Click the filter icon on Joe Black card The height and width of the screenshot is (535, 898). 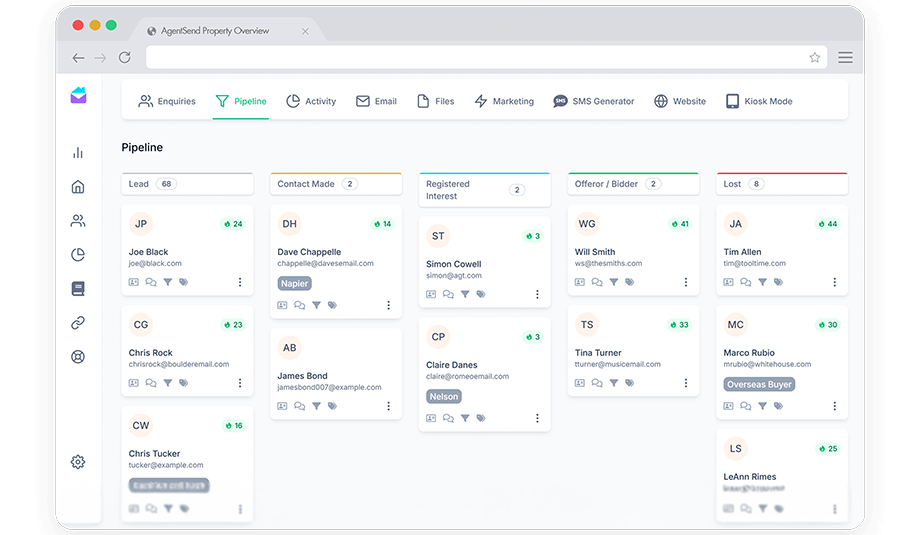168,282
